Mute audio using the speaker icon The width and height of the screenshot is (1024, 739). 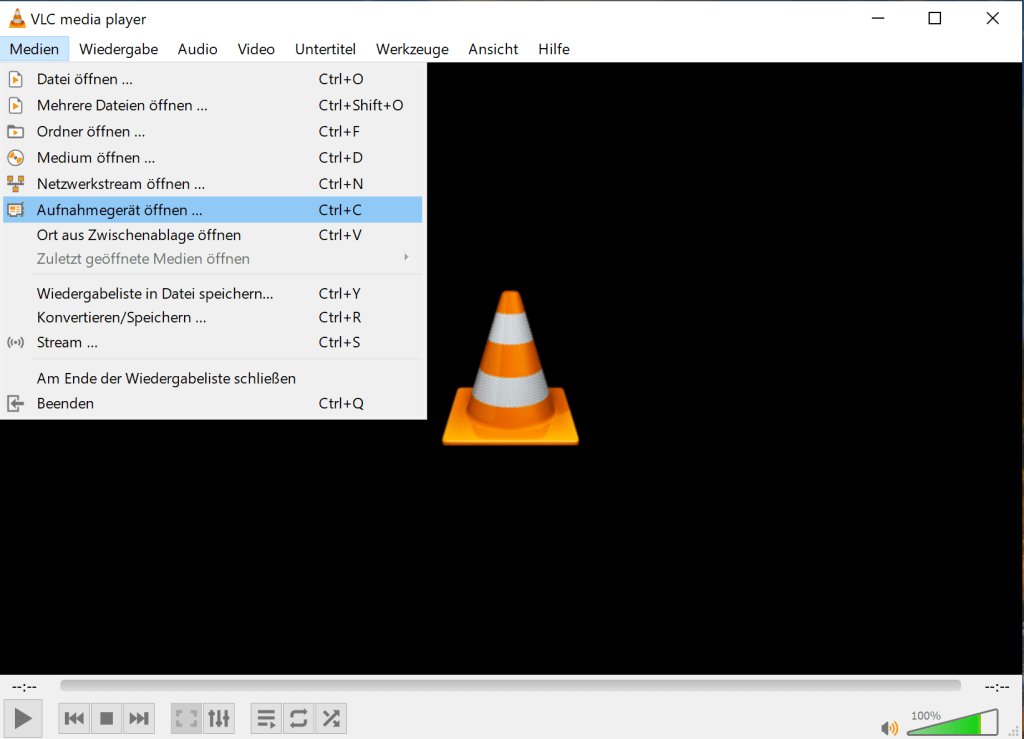click(x=888, y=728)
